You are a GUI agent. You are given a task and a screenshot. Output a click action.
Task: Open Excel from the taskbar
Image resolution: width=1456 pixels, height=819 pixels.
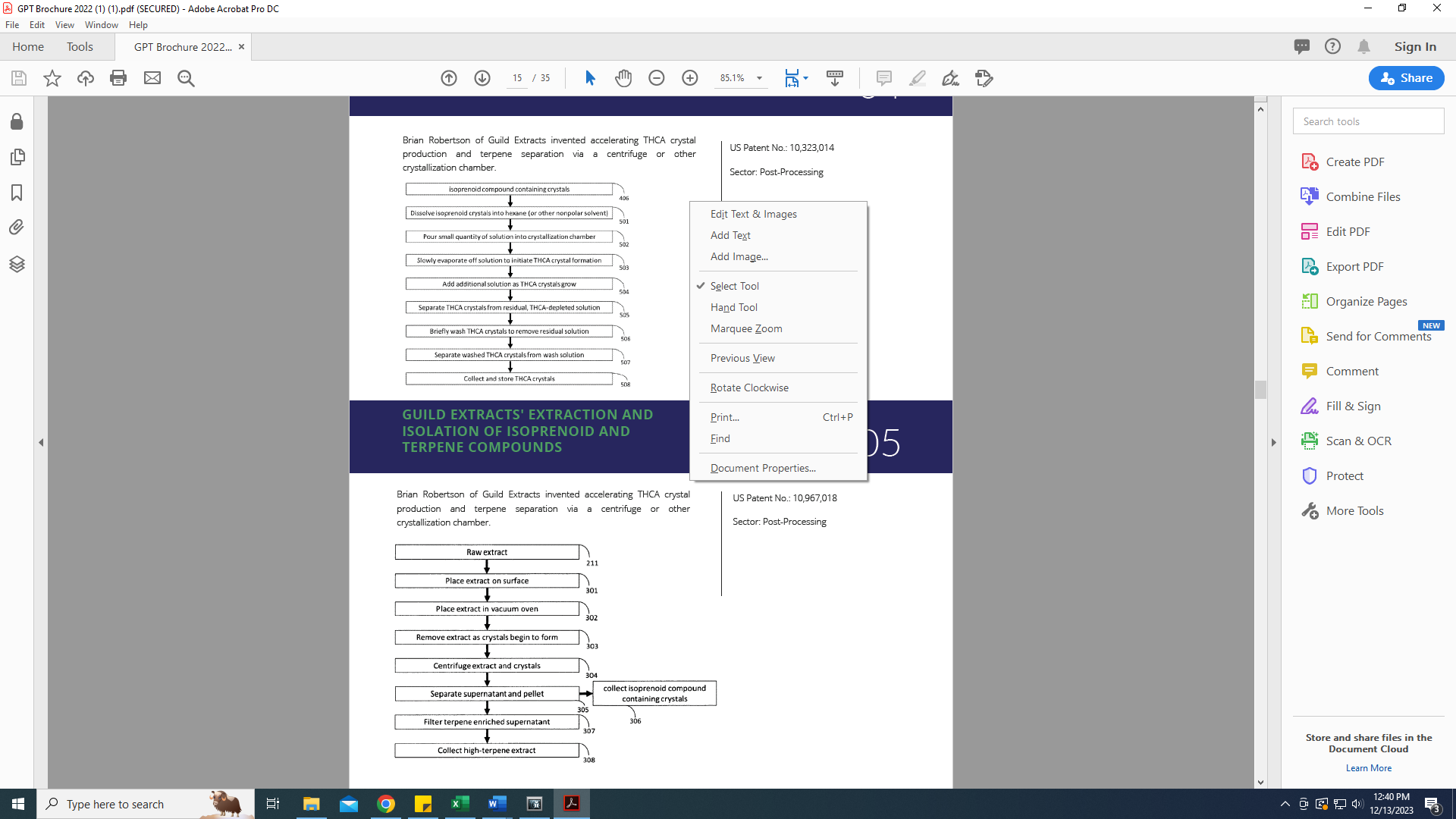coord(460,804)
